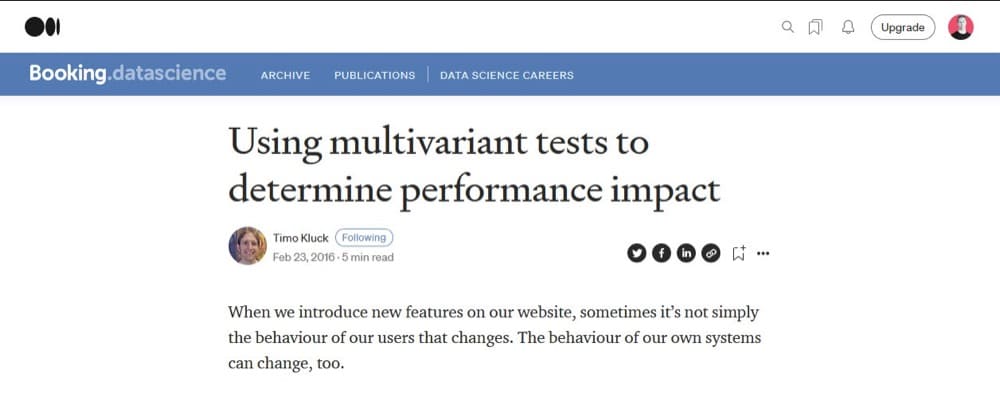This screenshot has width=1000, height=406.
Task: Select the Publications menu item
Action: point(374,75)
